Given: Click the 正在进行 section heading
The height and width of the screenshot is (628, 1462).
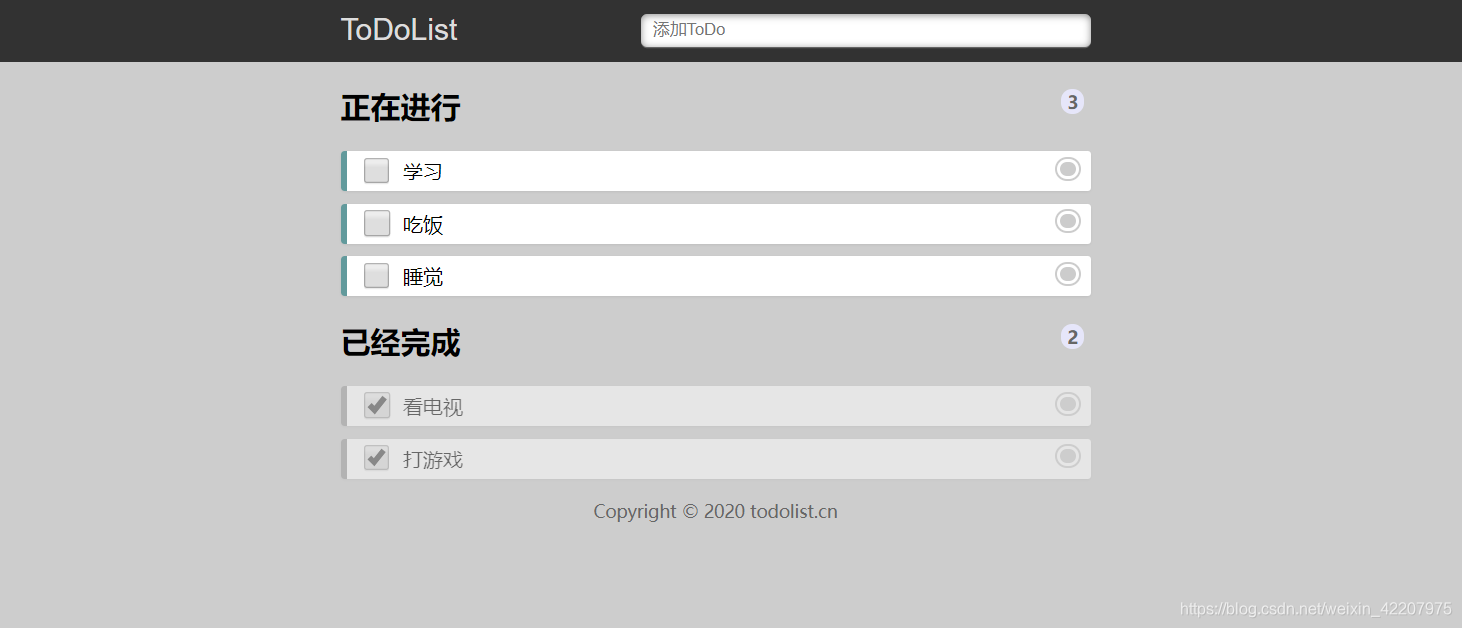Looking at the screenshot, I should click(x=401, y=108).
